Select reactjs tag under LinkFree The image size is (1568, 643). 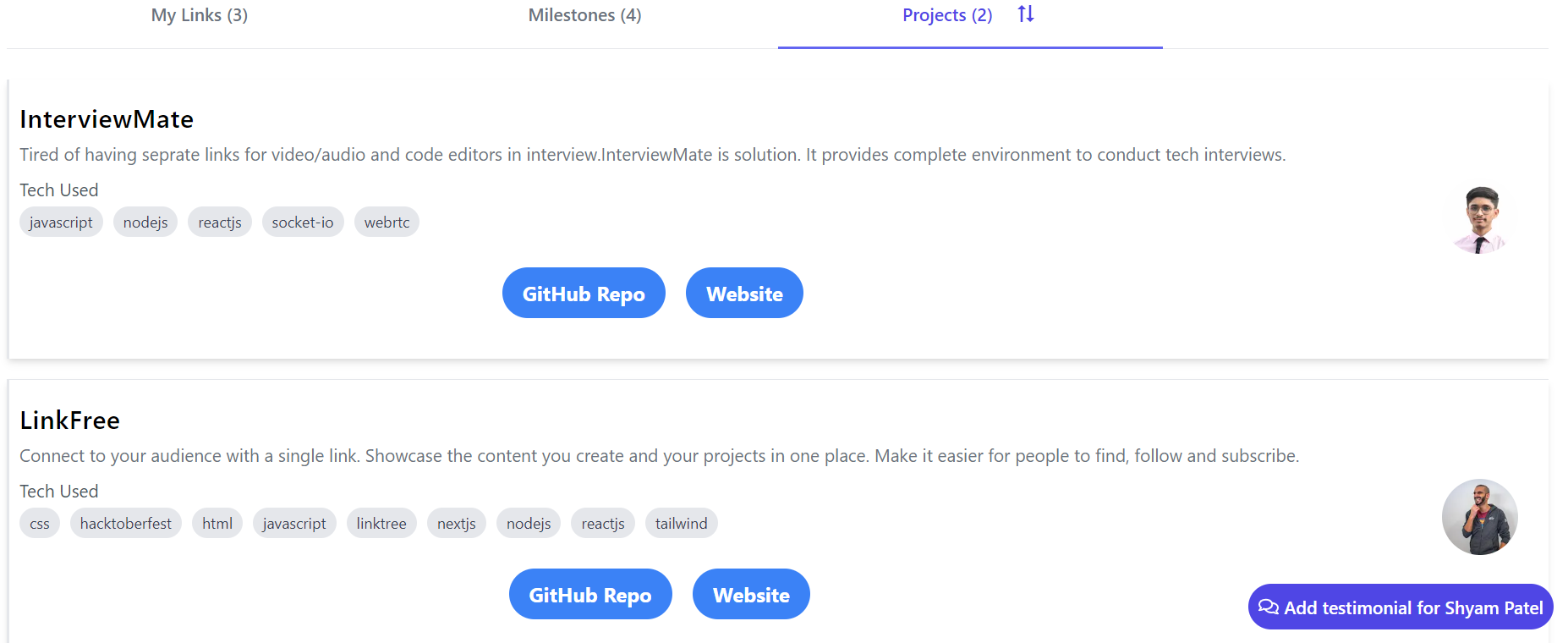tap(603, 523)
